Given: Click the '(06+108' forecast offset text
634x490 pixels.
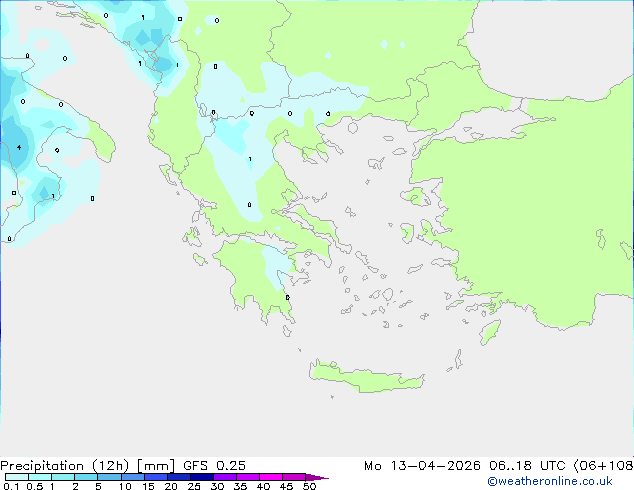Looking at the screenshot, I should [x=604, y=466].
